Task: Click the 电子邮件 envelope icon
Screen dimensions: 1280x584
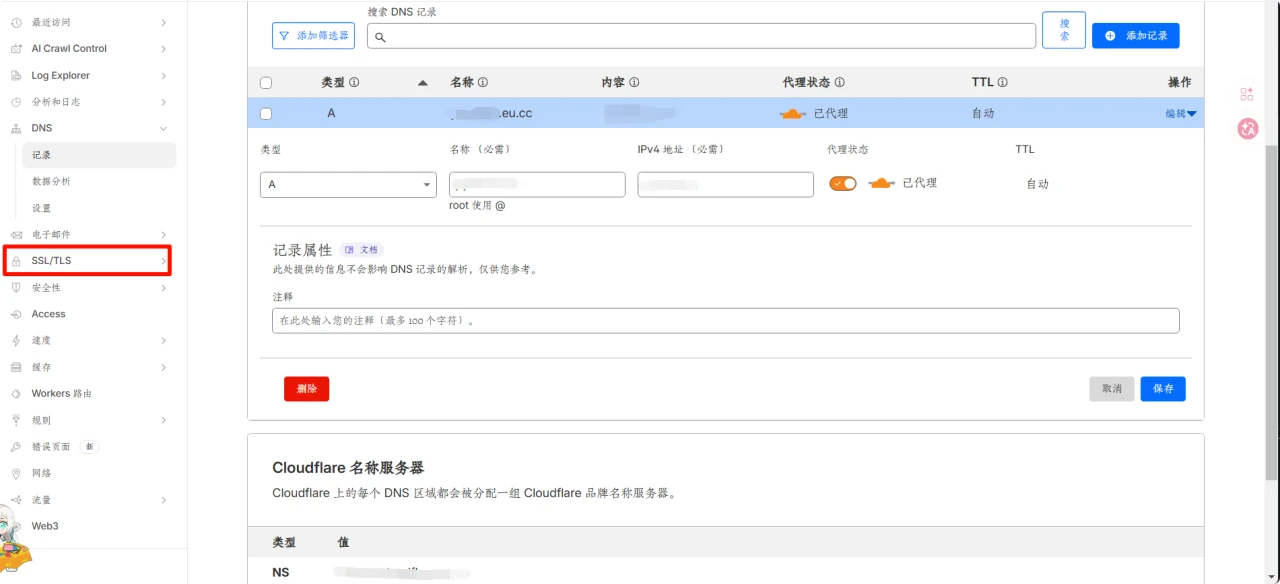Action: tap(16, 234)
